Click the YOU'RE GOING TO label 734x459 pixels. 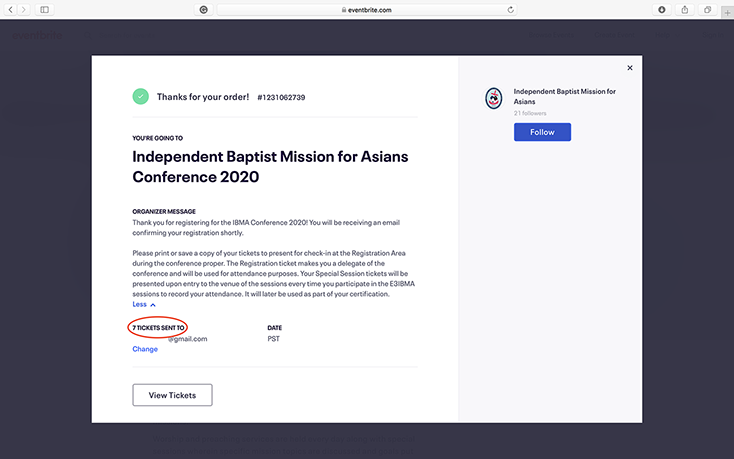[157, 138]
